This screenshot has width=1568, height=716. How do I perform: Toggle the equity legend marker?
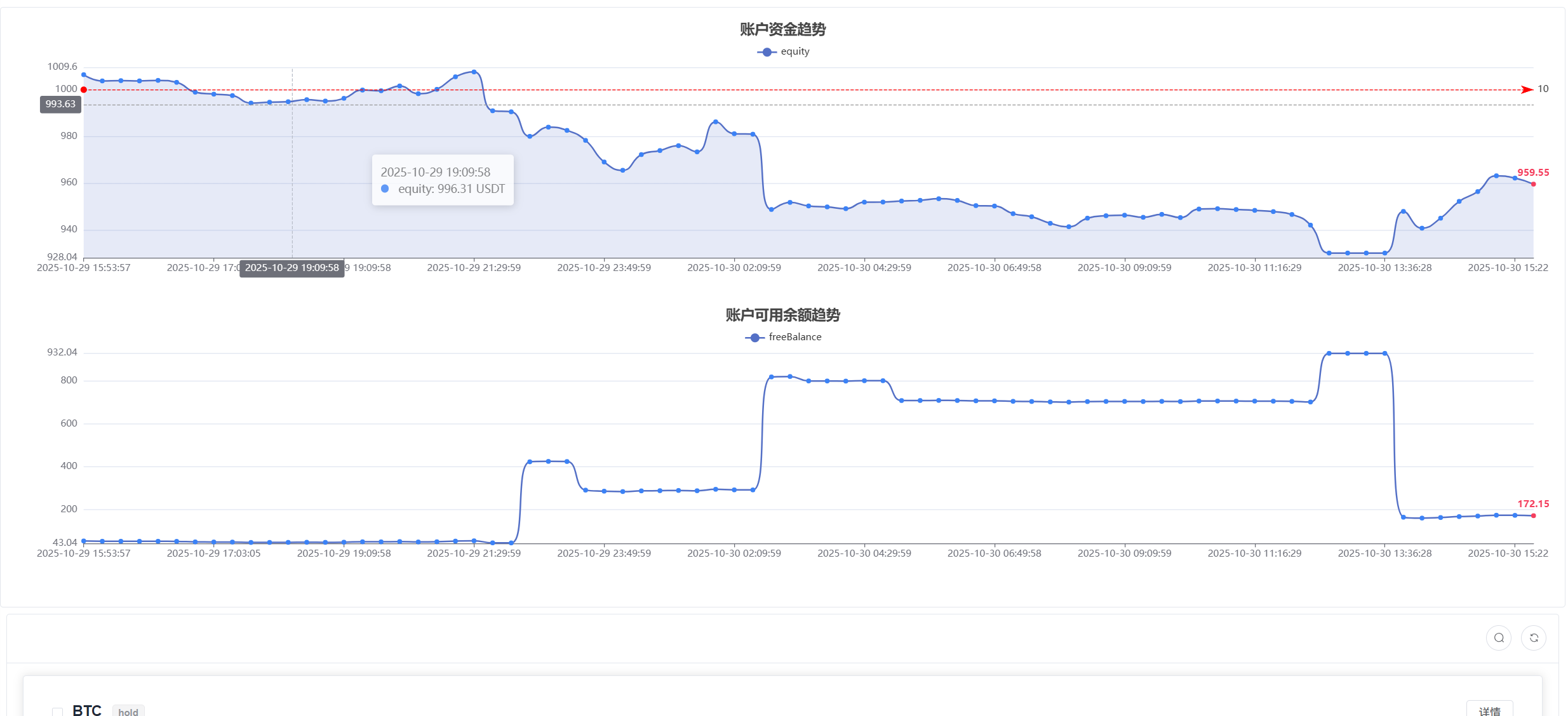pyautogui.click(x=767, y=52)
